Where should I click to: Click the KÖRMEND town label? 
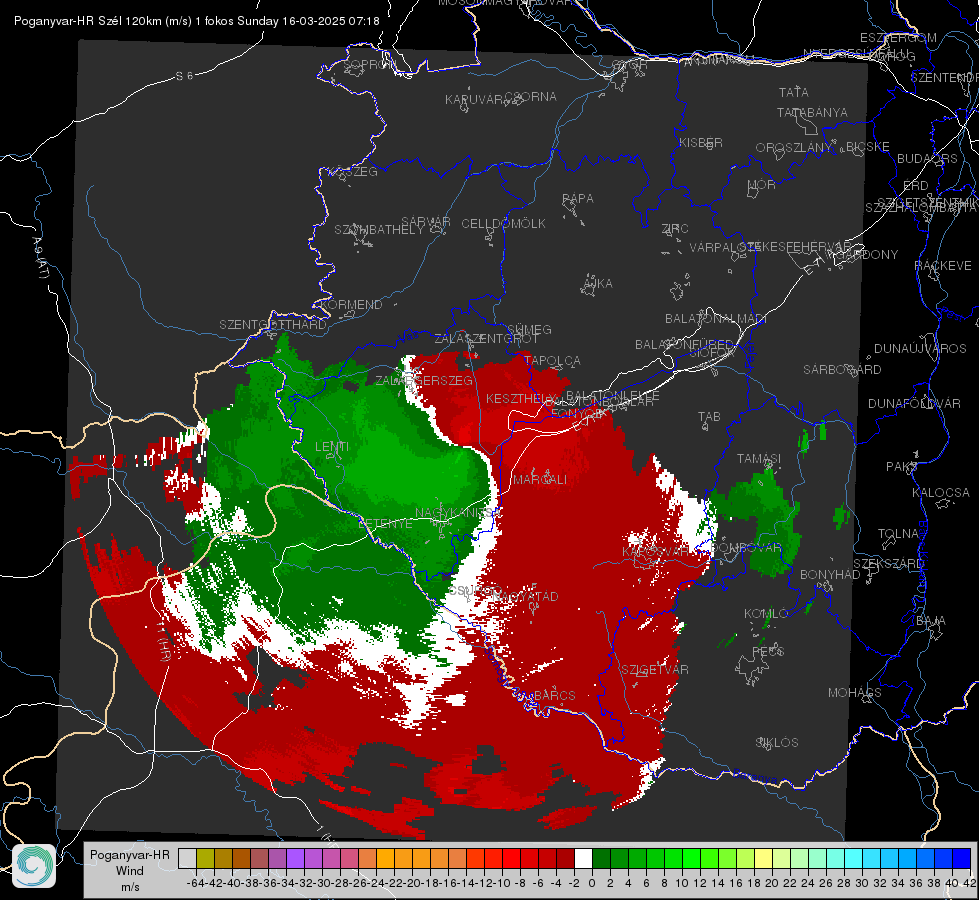click(351, 305)
